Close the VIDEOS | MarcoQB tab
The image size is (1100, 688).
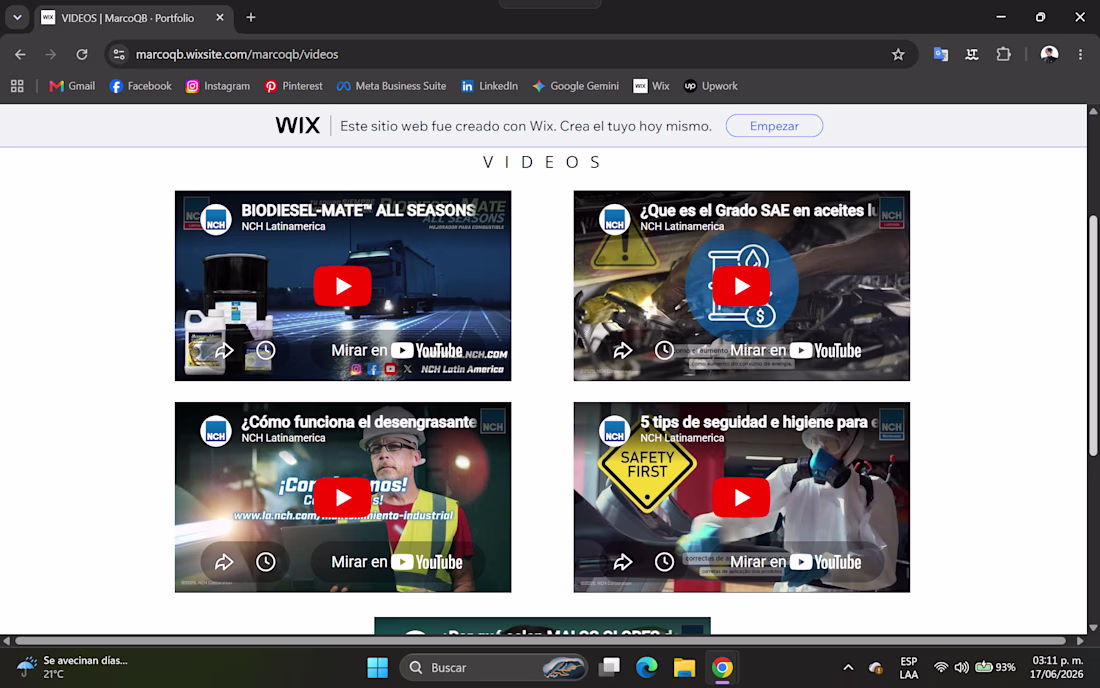click(220, 18)
